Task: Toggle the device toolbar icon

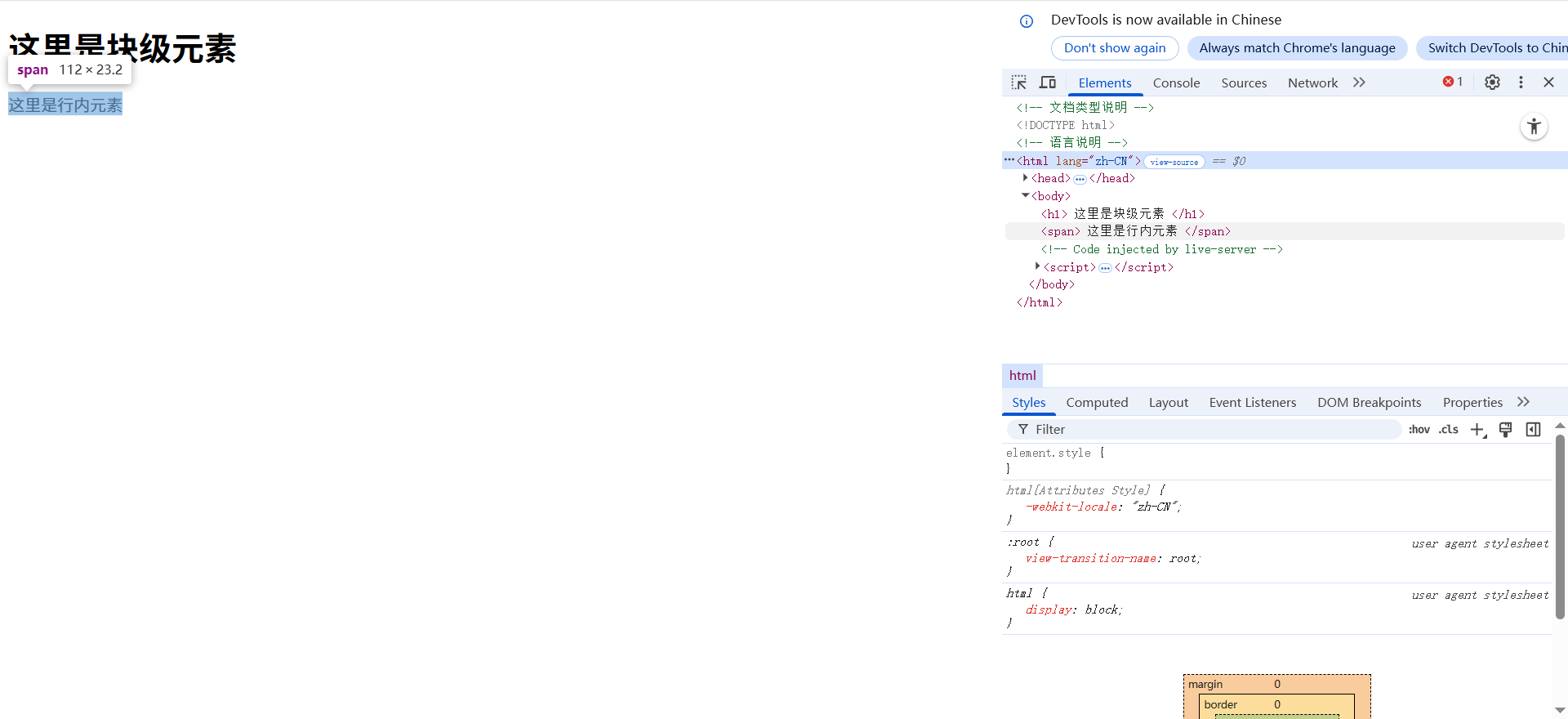Action: 1048,83
